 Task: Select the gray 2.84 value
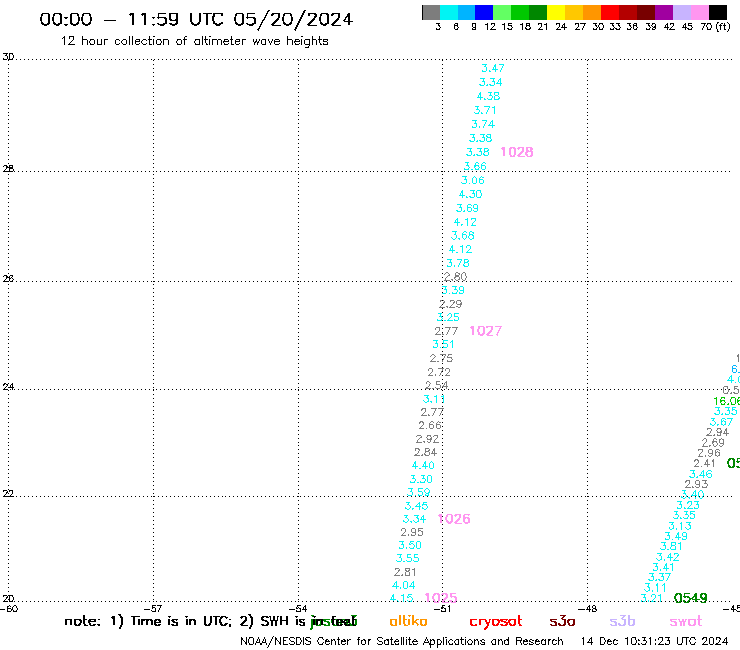[x=425, y=452]
